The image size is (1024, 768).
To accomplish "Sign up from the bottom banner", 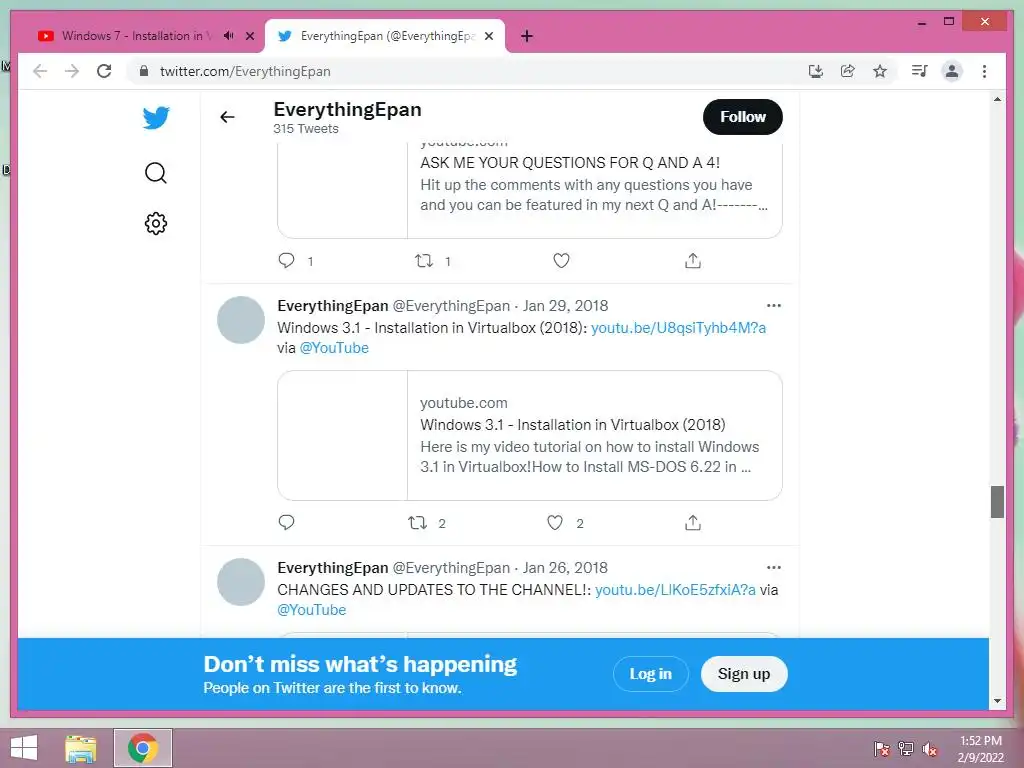I will (x=744, y=674).
